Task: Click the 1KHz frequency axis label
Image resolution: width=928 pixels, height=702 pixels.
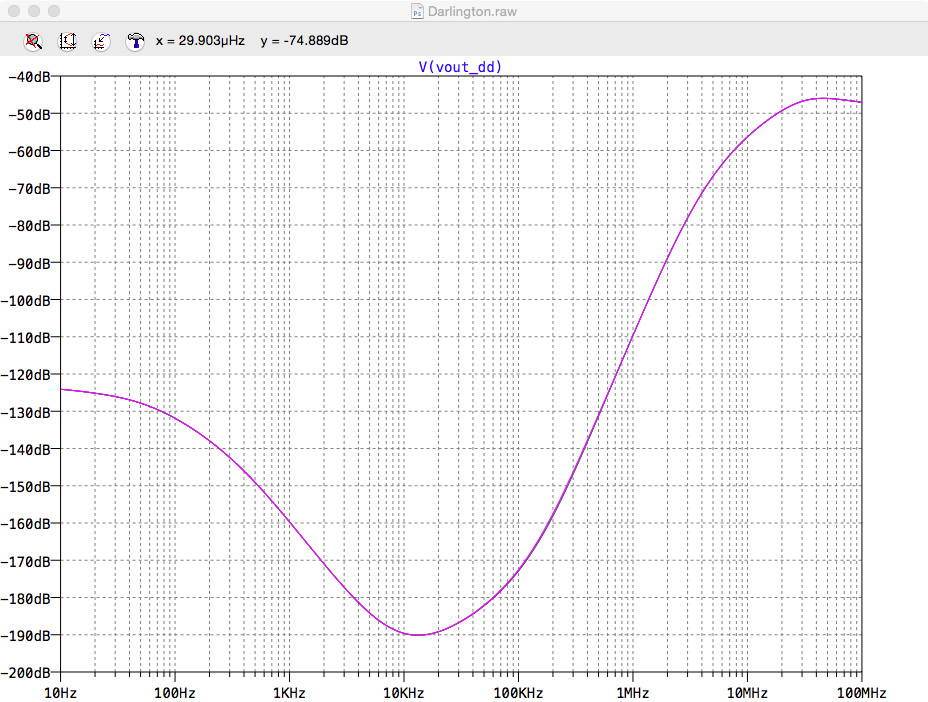Action: click(x=289, y=693)
